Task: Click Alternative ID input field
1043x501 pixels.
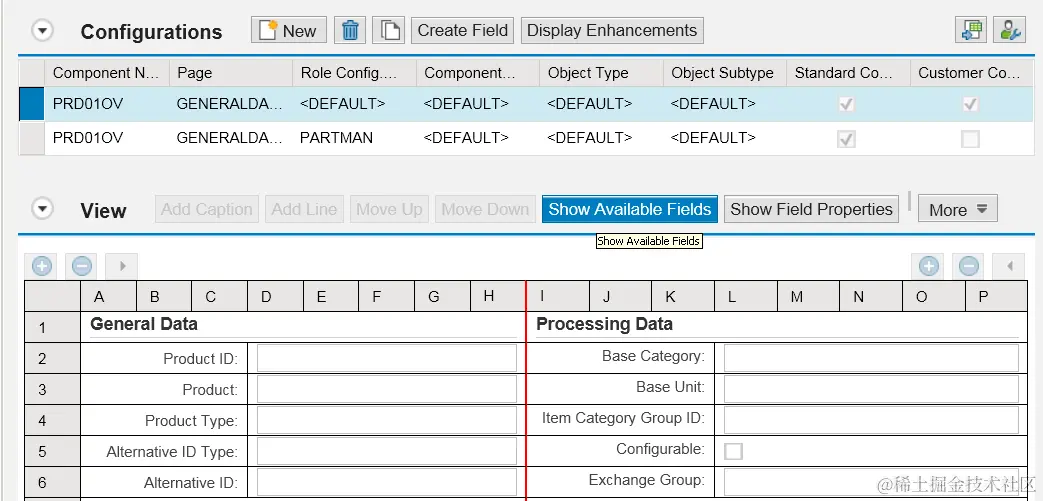Action: pos(386,482)
